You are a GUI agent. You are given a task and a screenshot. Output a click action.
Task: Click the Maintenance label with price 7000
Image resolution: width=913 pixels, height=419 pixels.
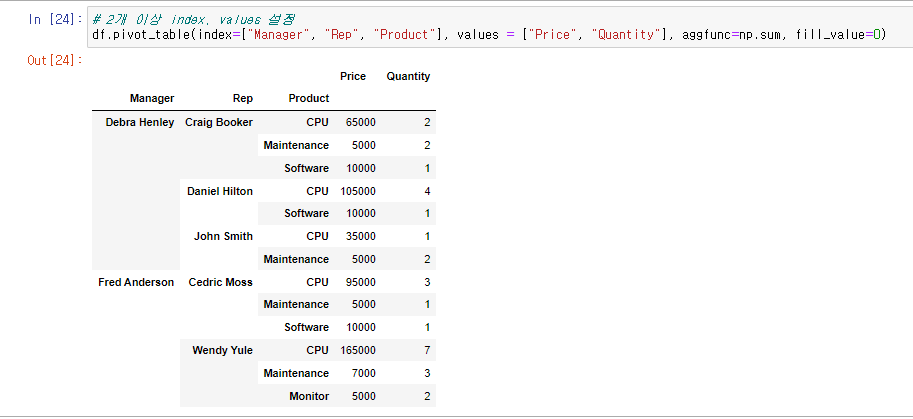[296, 373]
